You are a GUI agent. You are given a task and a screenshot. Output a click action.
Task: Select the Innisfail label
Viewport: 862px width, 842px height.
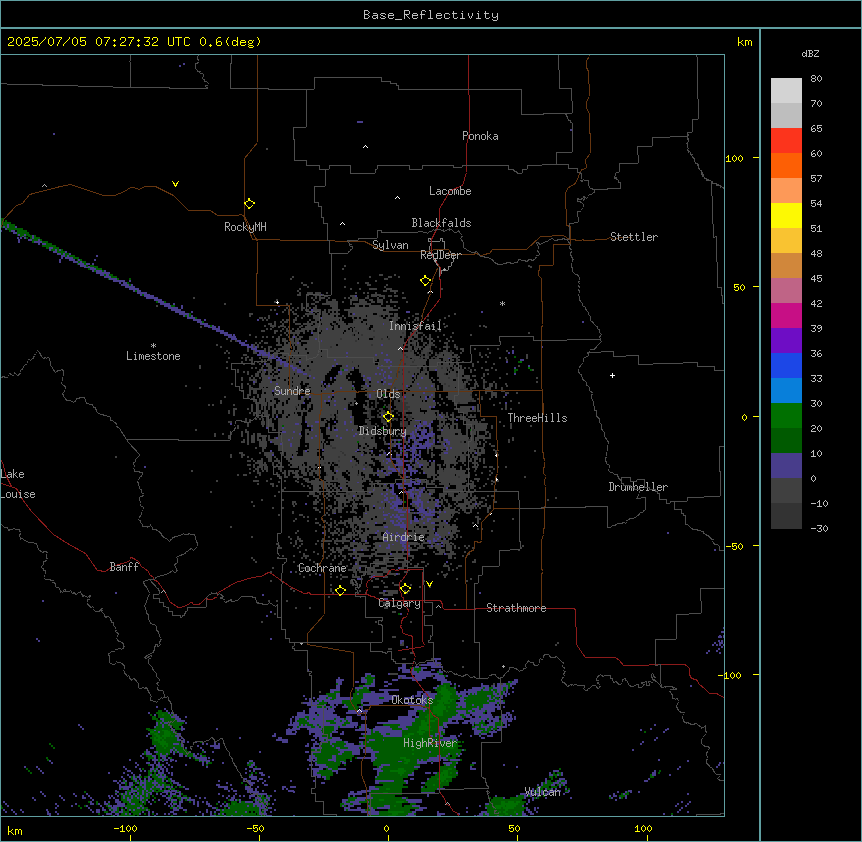(x=415, y=326)
